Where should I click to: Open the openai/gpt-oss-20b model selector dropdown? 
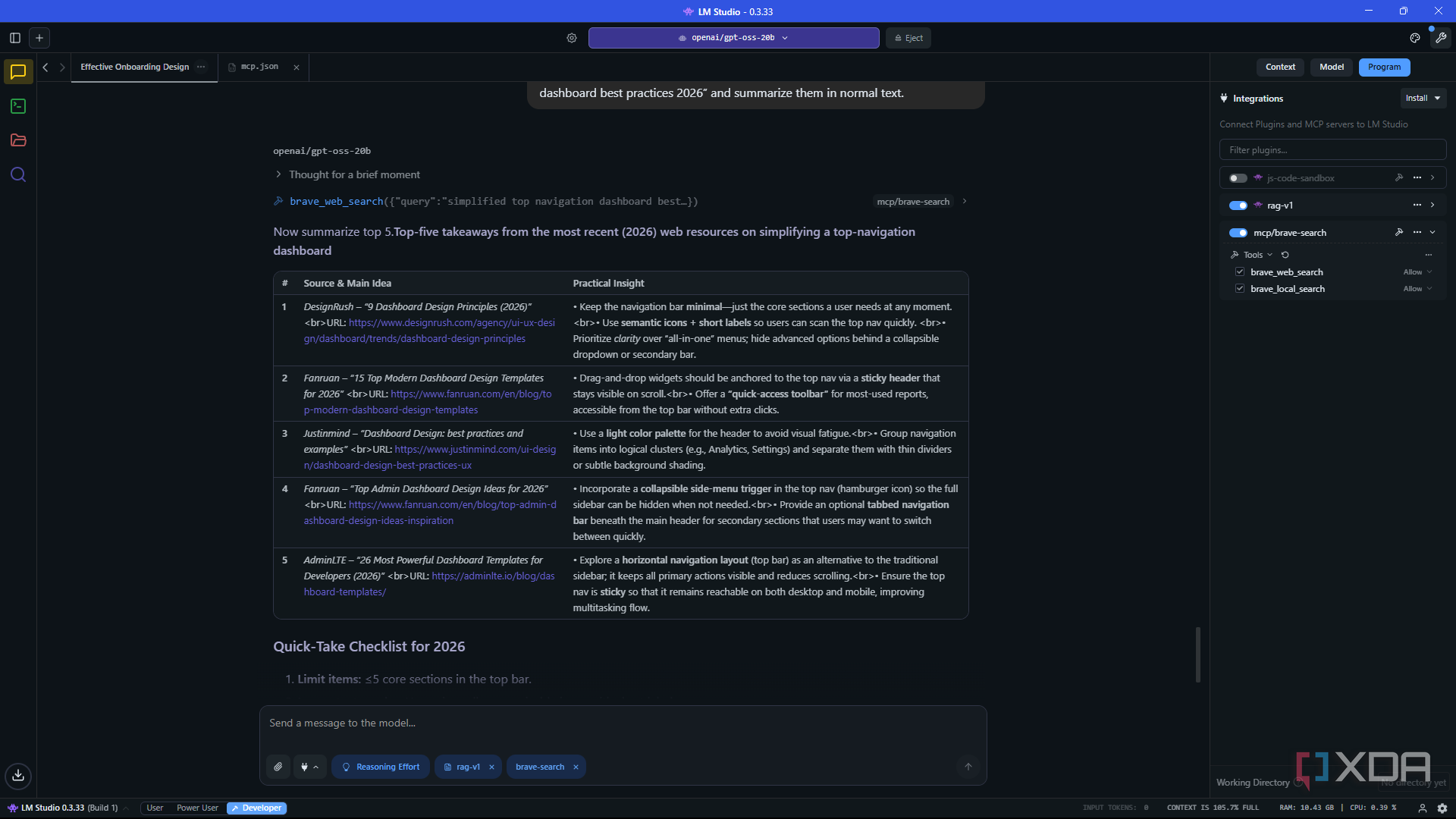point(733,38)
